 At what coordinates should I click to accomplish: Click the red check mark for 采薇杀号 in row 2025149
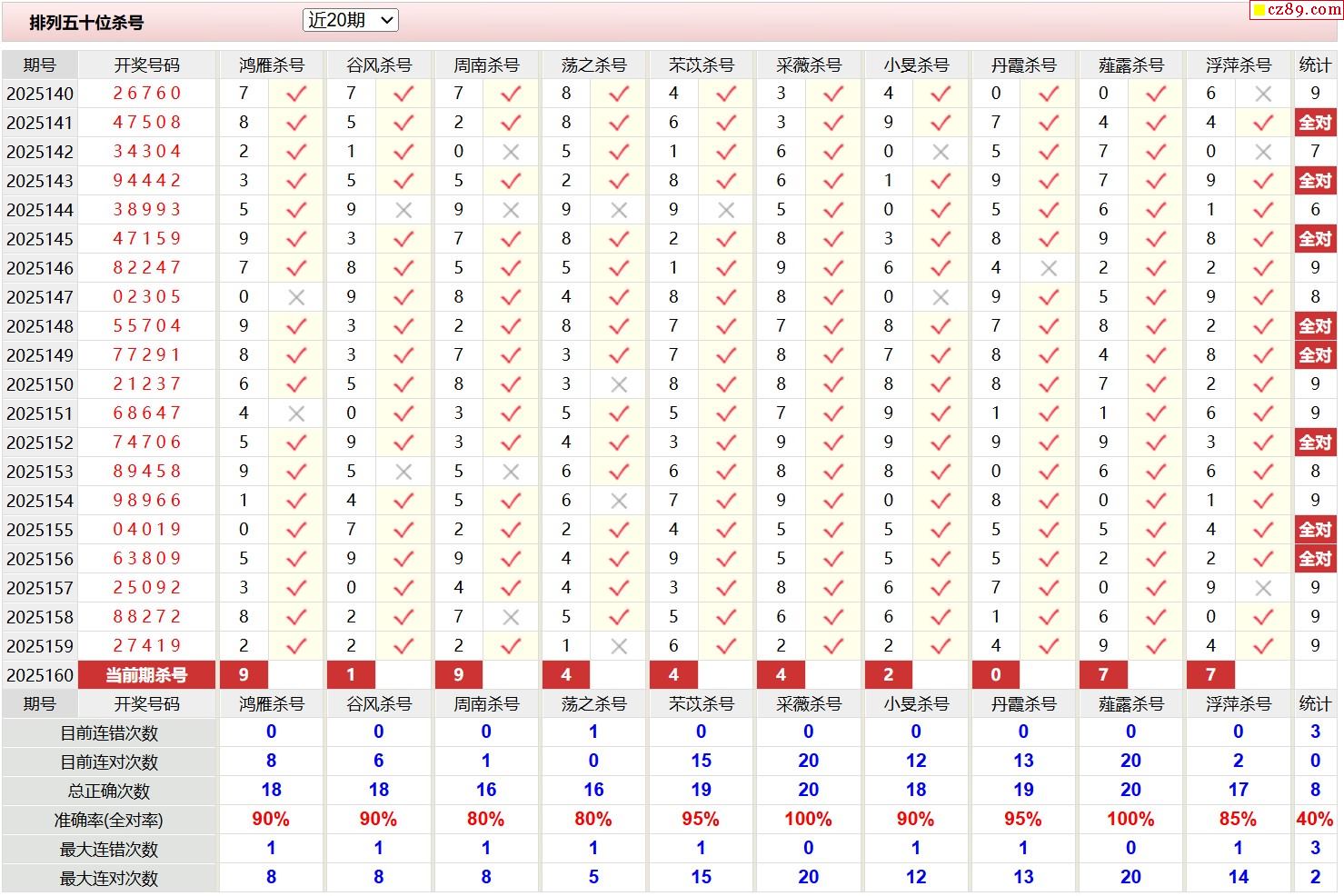[x=833, y=355]
